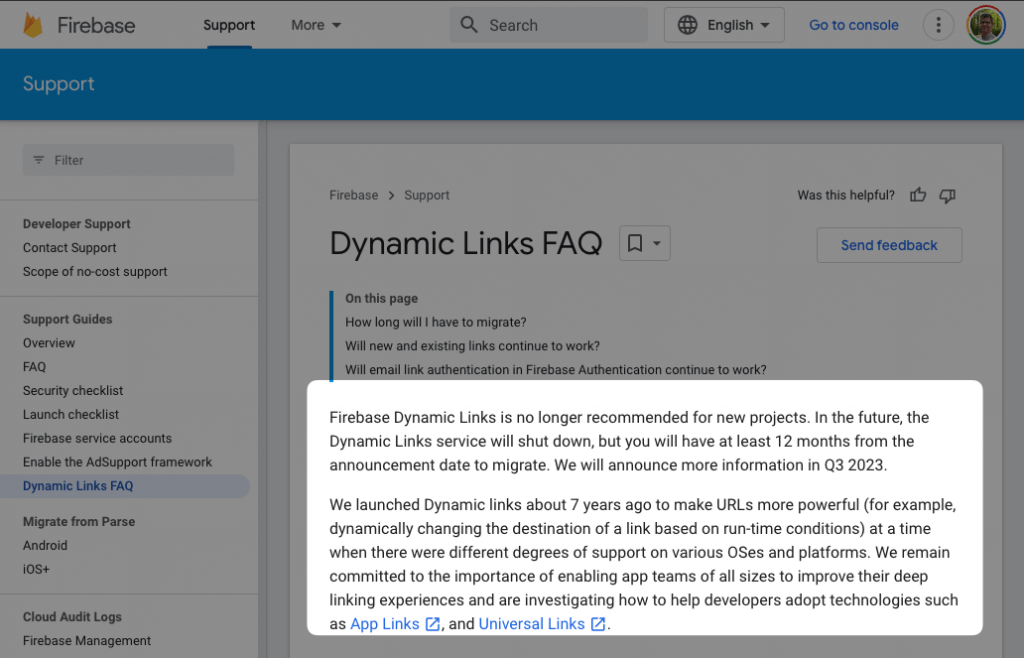Open Firebase service accounts page
The height and width of the screenshot is (658, 1024).
[x=97, y=438]
